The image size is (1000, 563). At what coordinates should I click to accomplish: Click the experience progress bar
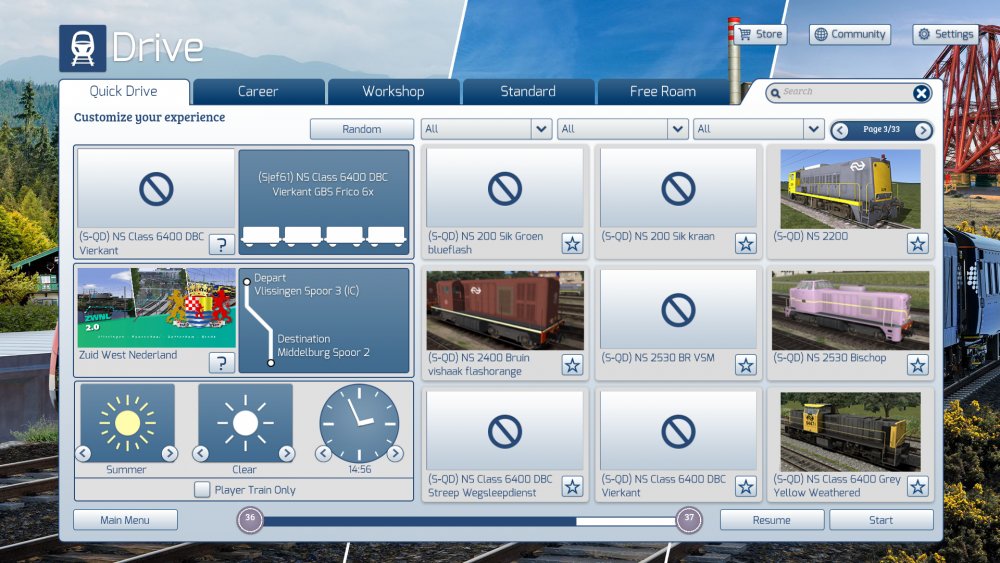tap(469, 521)
